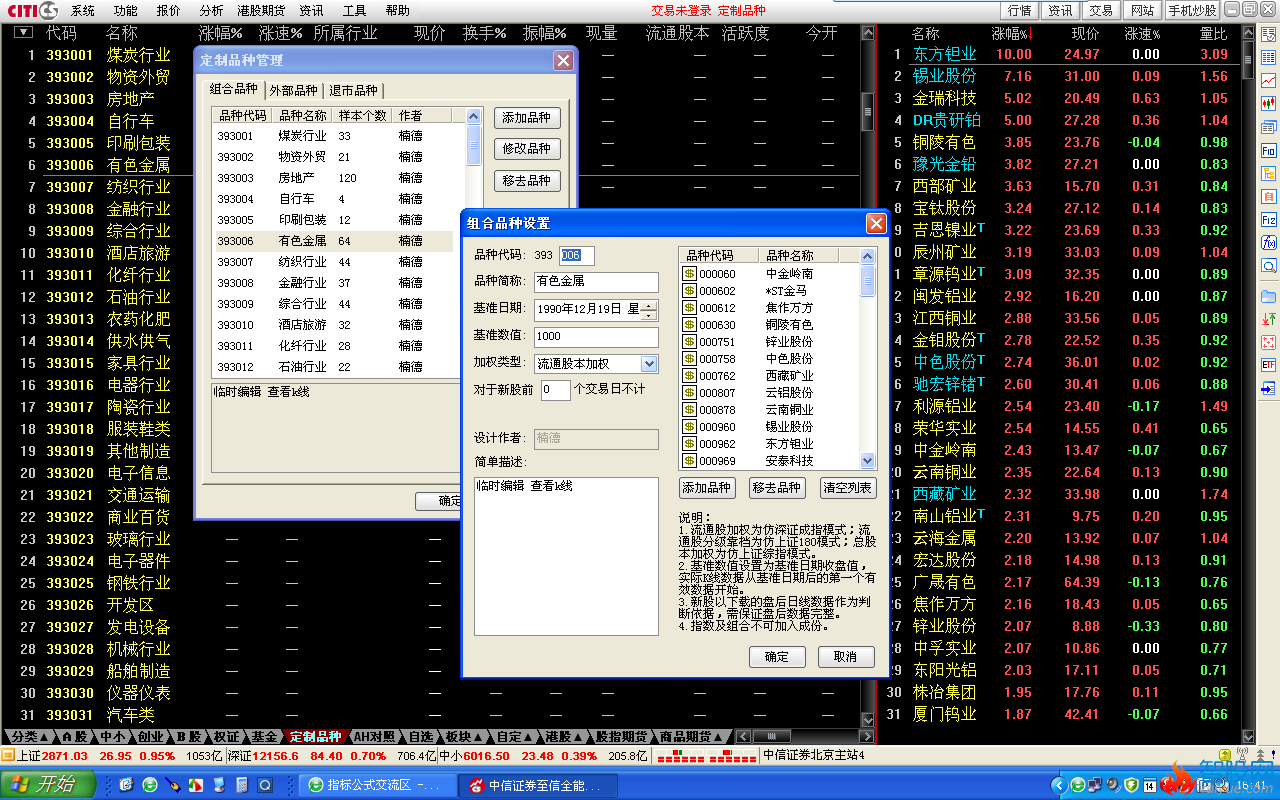The image size is (1280, 800).
Task: Click 确定 in 组合品种设置 dialog
Action: 777,657
